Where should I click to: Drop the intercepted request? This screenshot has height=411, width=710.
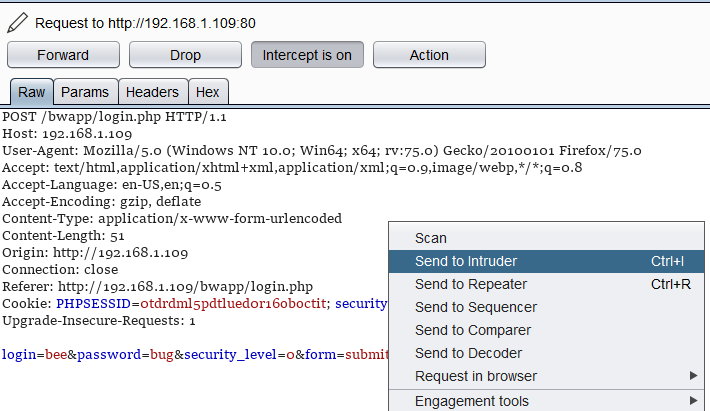click(185, 55)
